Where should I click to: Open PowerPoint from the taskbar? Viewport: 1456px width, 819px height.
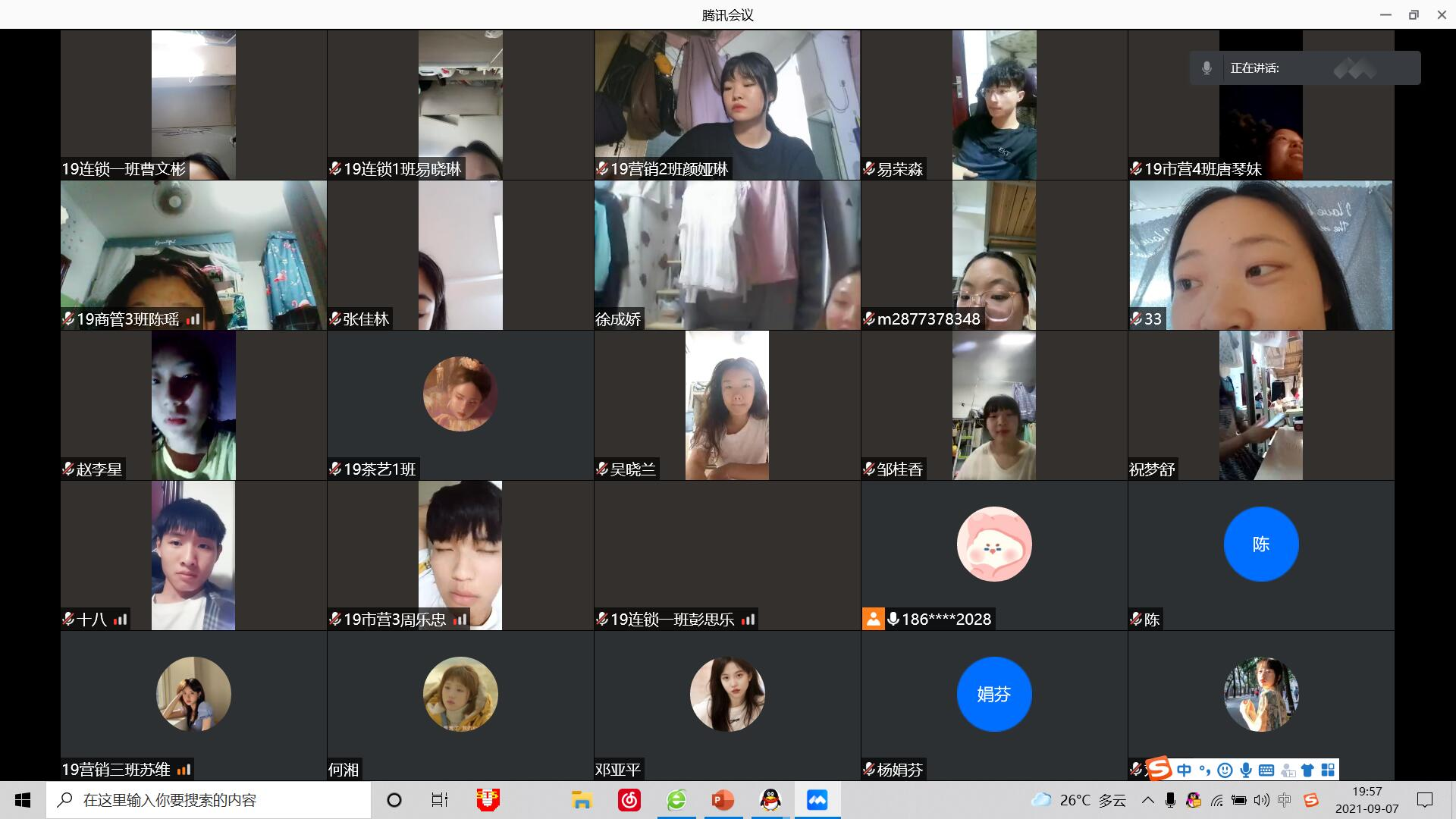point(723,800)
